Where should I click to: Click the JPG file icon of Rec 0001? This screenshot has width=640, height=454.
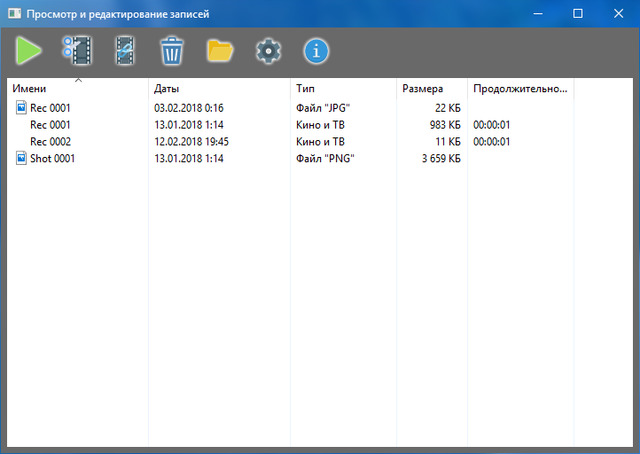(x=21, y=107)
